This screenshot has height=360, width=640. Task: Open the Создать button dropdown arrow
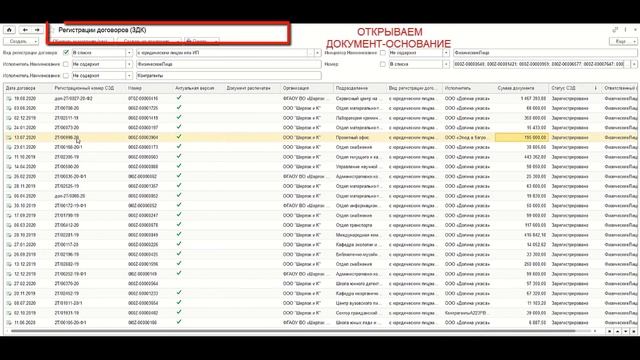[36, 41]
